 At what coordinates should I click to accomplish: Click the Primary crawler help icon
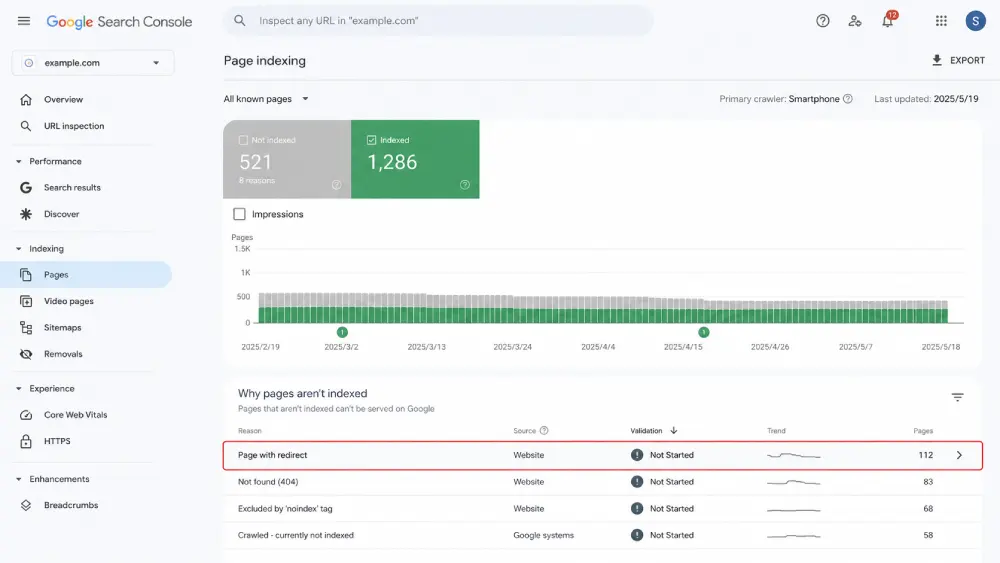[848, 99]
